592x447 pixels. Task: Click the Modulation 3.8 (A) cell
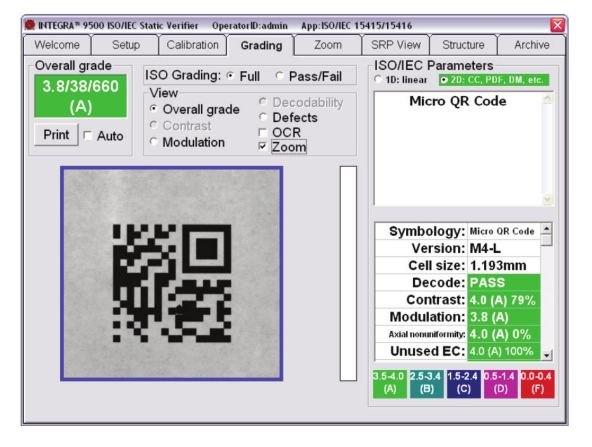(504, 317)
